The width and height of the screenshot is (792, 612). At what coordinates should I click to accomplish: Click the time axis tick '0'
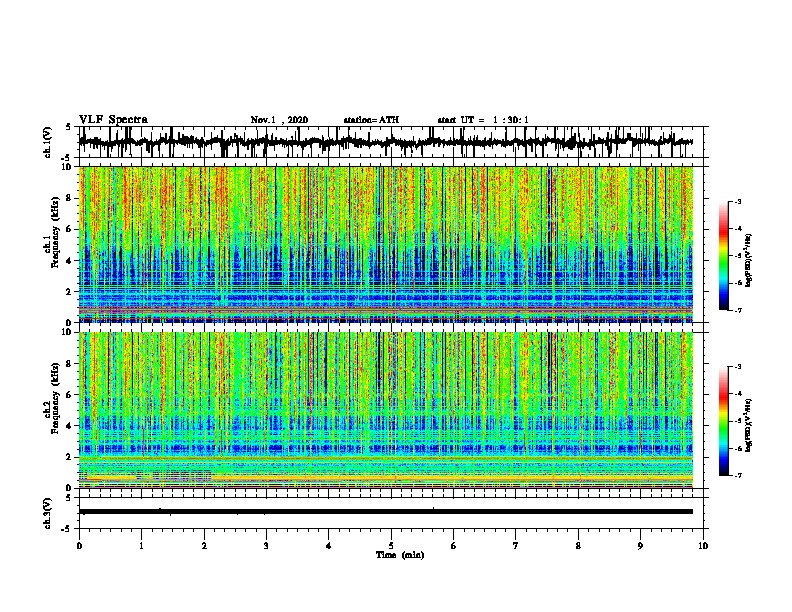coord(79,546)
